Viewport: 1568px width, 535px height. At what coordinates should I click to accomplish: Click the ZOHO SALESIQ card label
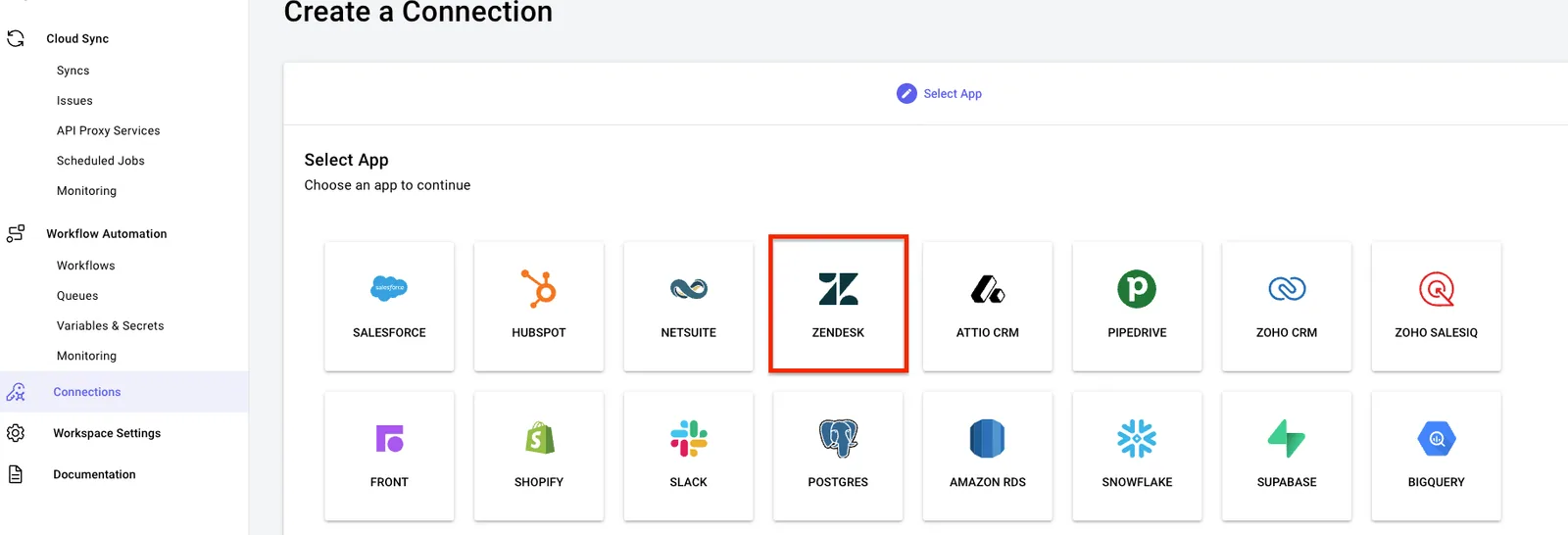tap(1437, 333)
